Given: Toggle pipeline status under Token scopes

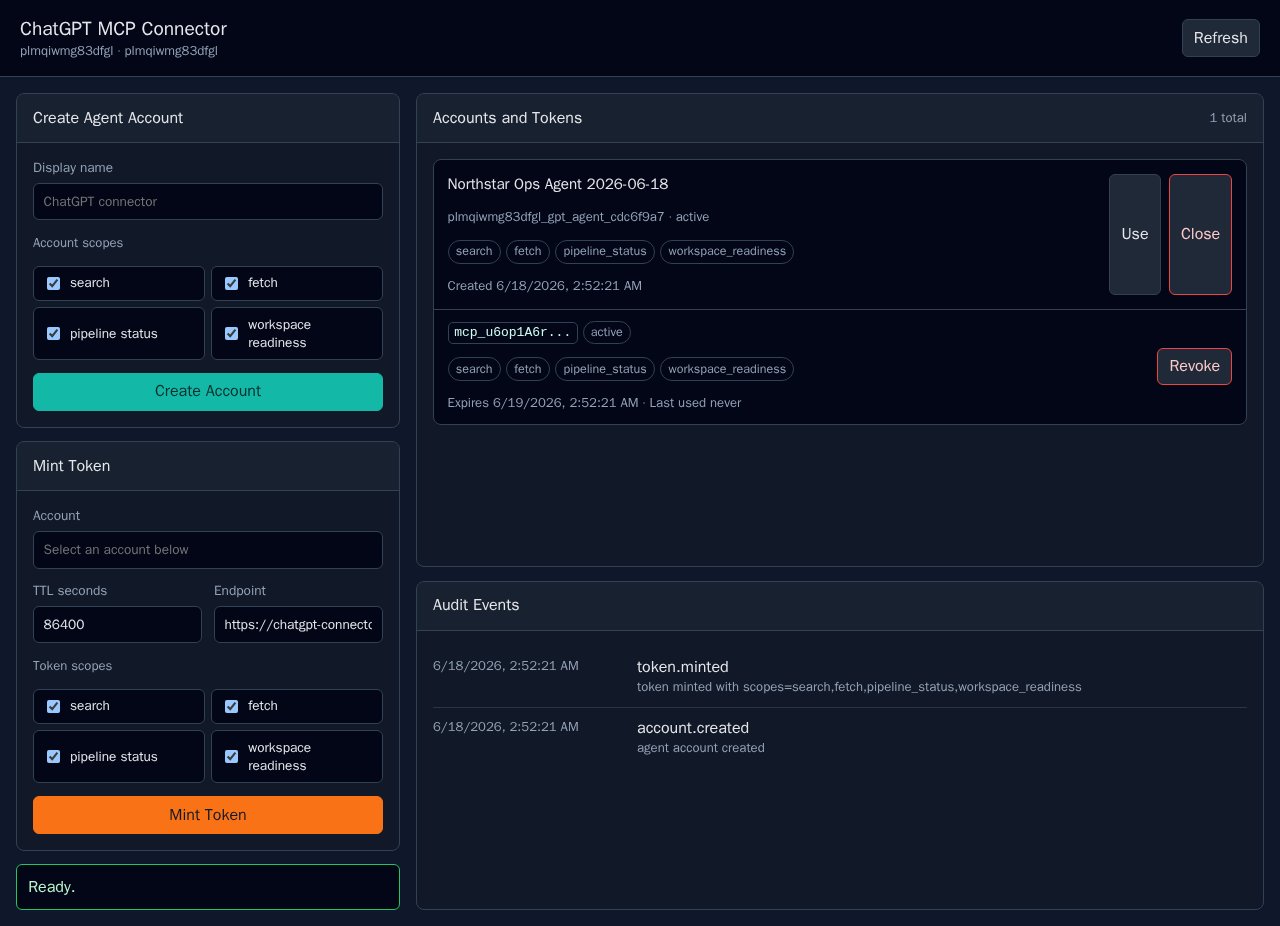Looking at the screenshot, I should tap(54, 756).
